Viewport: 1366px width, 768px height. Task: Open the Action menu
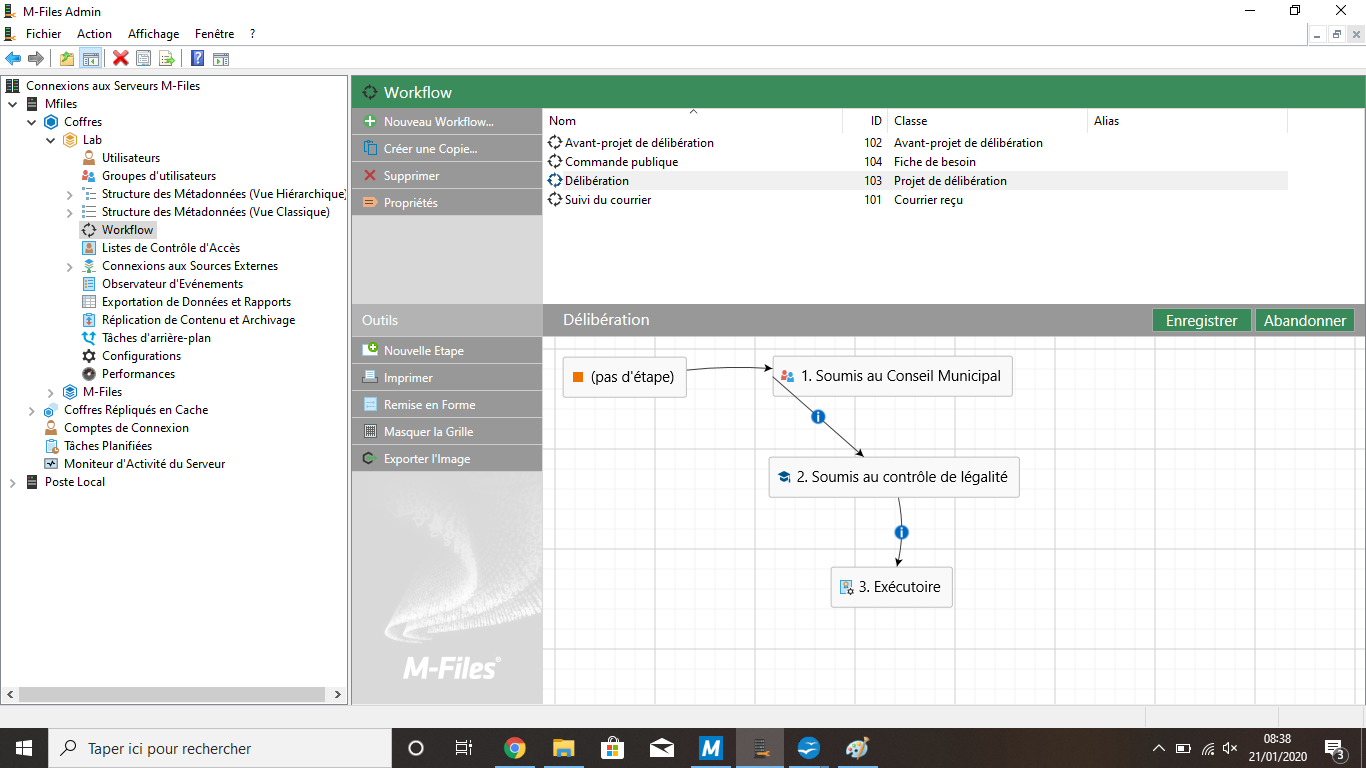[x=95, y=34]
